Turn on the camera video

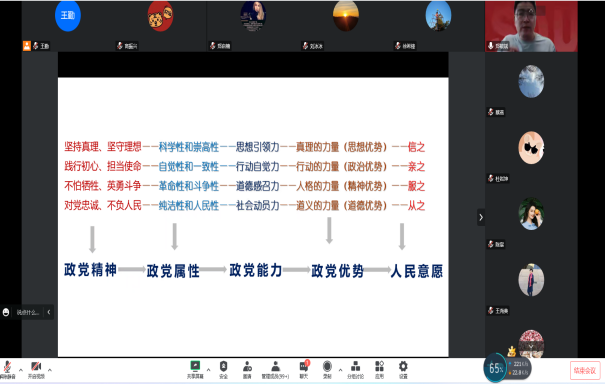[36, 369]
